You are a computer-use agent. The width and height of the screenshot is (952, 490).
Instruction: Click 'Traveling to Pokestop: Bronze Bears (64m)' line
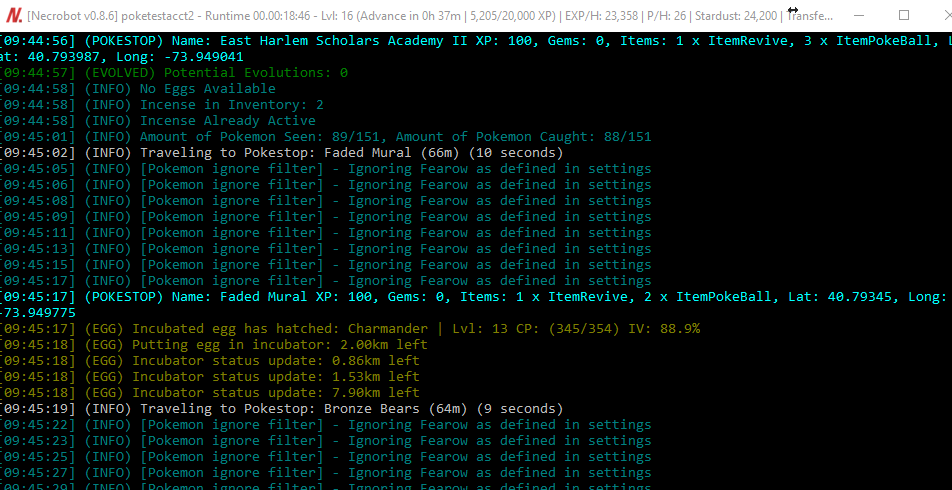click(282, 409)
